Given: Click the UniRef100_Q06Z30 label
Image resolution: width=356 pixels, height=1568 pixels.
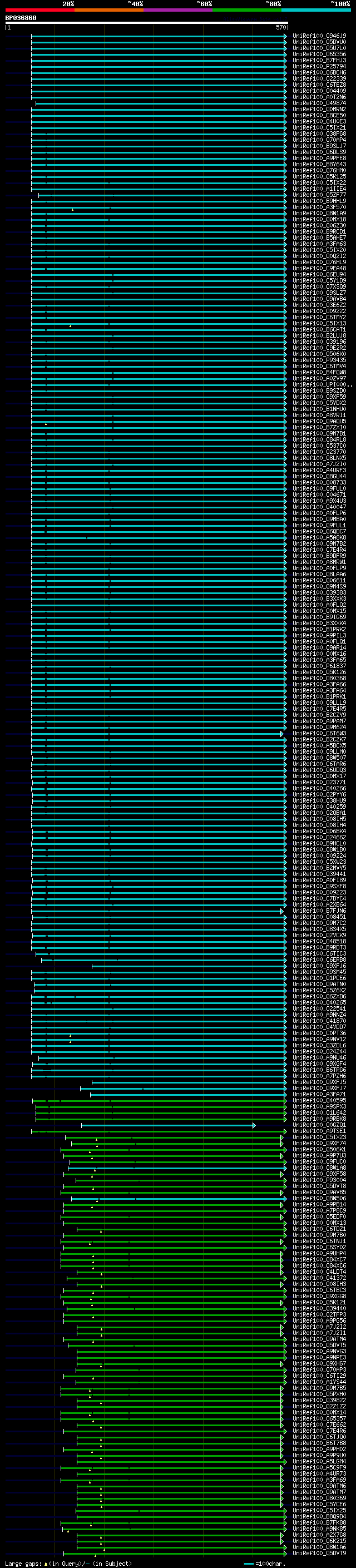Looking at the screenshot, I should click(319, 226).
